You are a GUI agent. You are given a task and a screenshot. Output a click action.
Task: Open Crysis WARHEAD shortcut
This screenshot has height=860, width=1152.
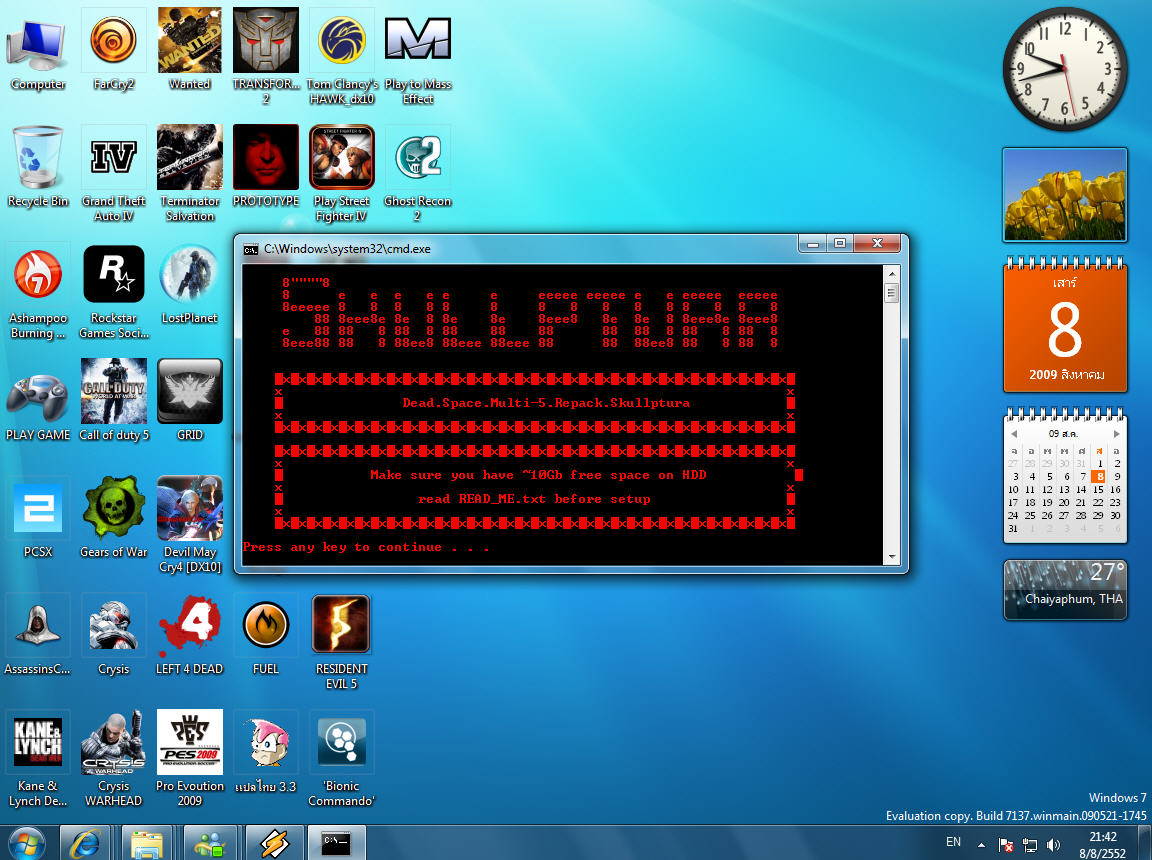point(113,759)
